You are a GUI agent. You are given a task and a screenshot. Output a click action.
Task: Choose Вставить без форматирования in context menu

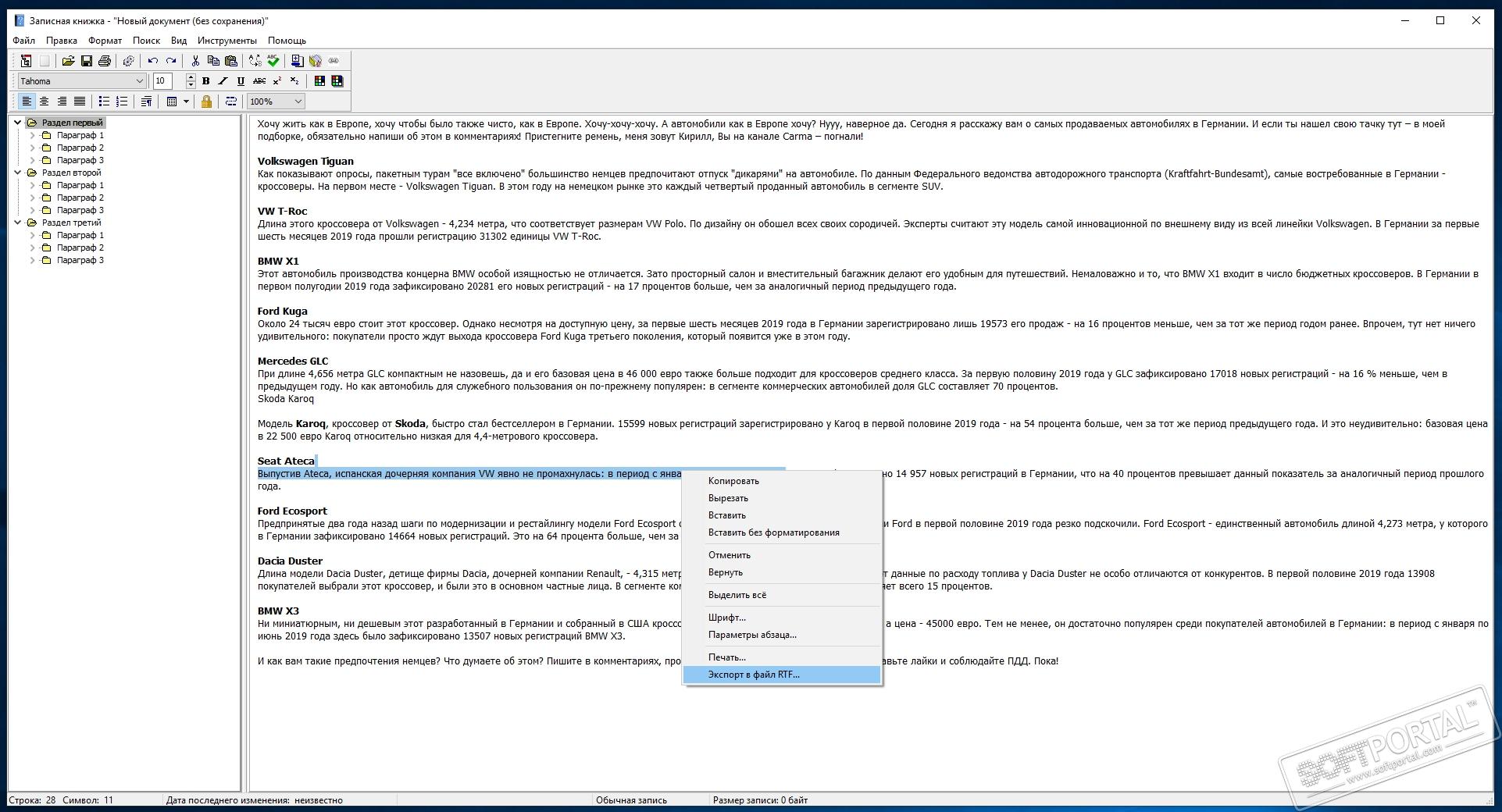tap(782, 532)
